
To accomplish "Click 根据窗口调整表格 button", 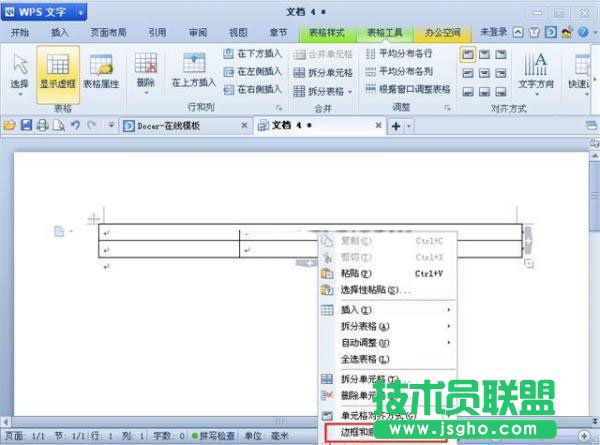I will point(408,90).
